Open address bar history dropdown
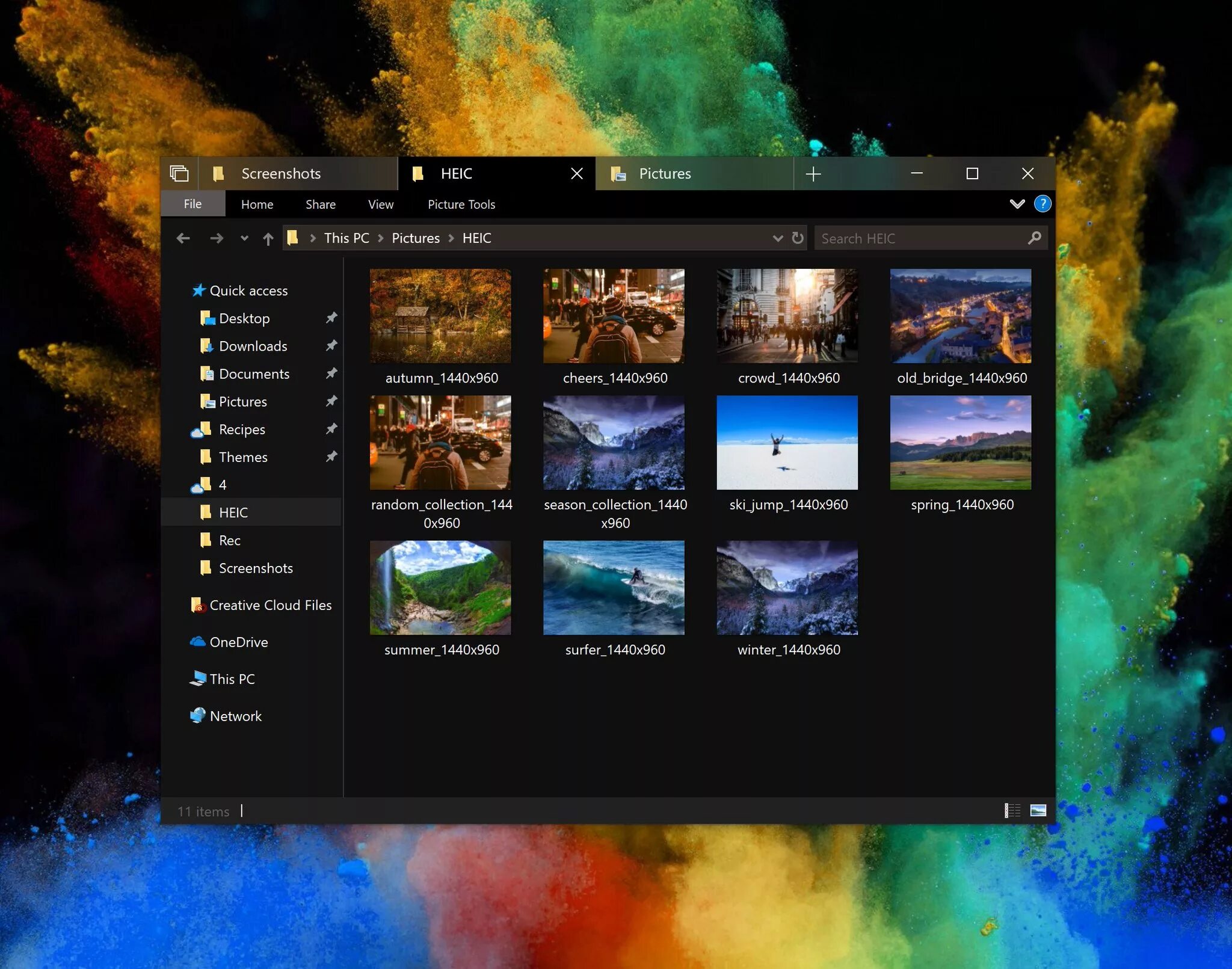 coord(777,238)
